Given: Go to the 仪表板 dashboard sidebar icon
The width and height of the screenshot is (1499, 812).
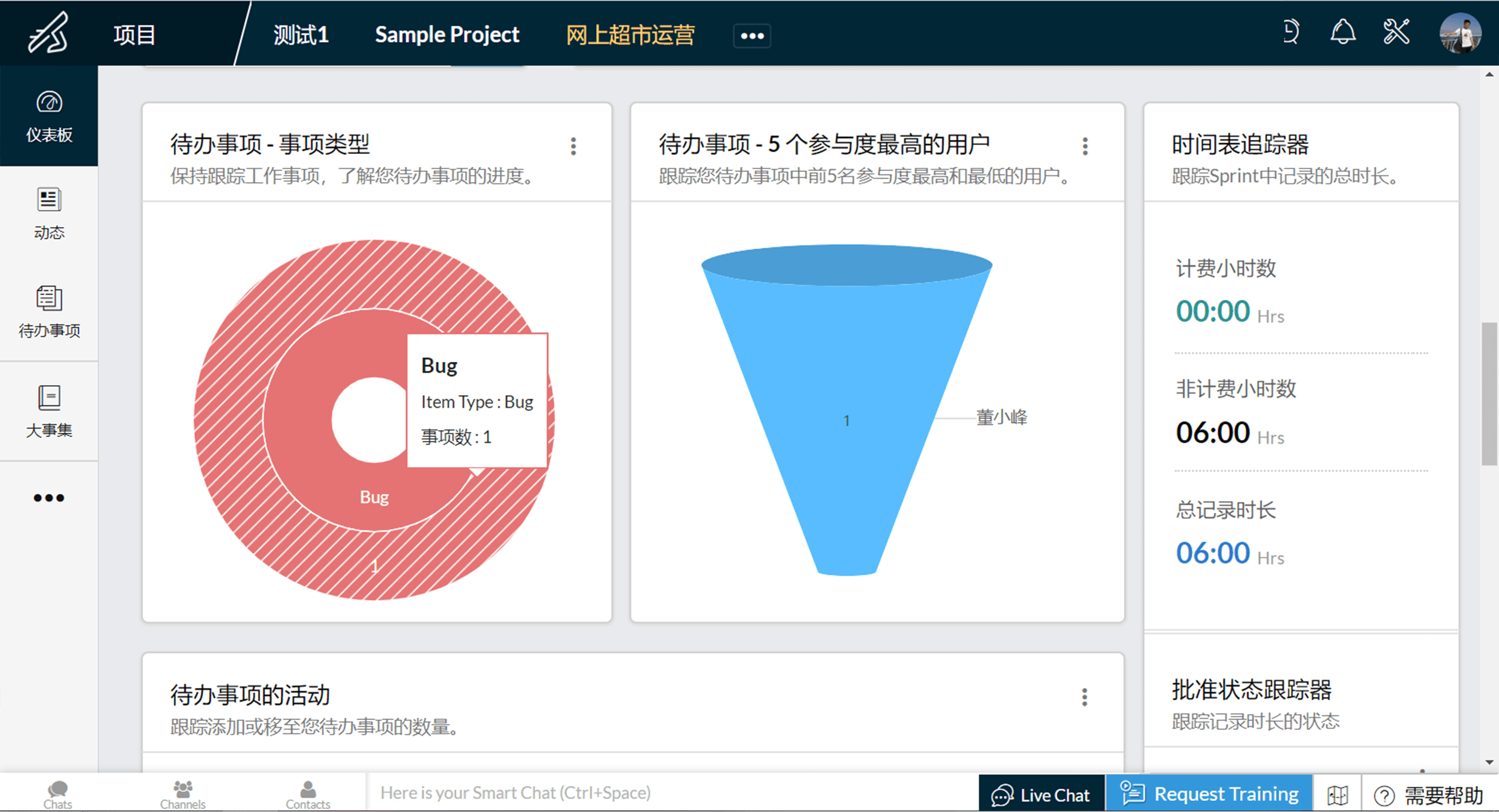Looking at the screenshot, I should 49,117.
